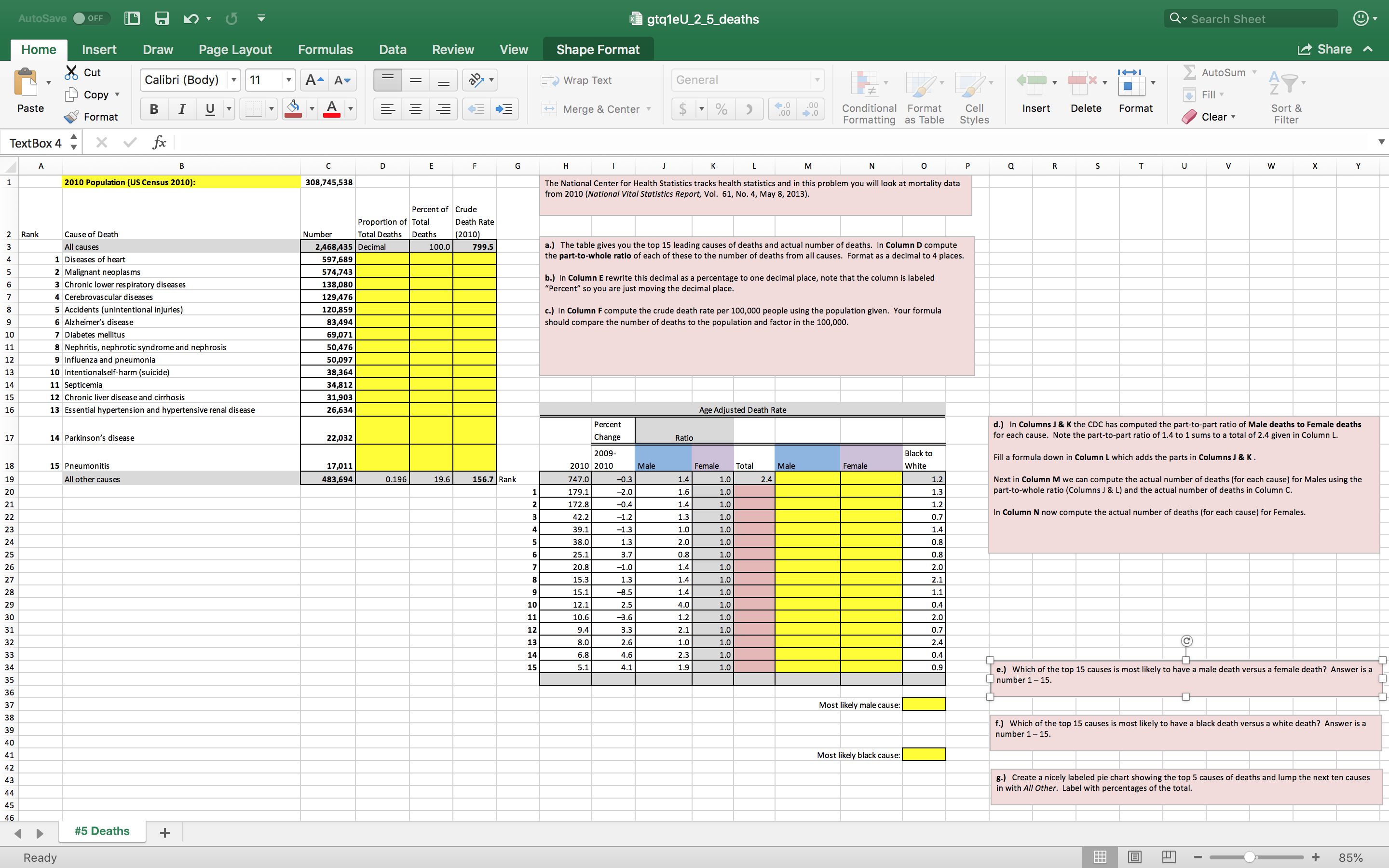Toggle Bold formatting button in ribbon
This screenshot has height=868, width=1389.
(x=153, y=108)
